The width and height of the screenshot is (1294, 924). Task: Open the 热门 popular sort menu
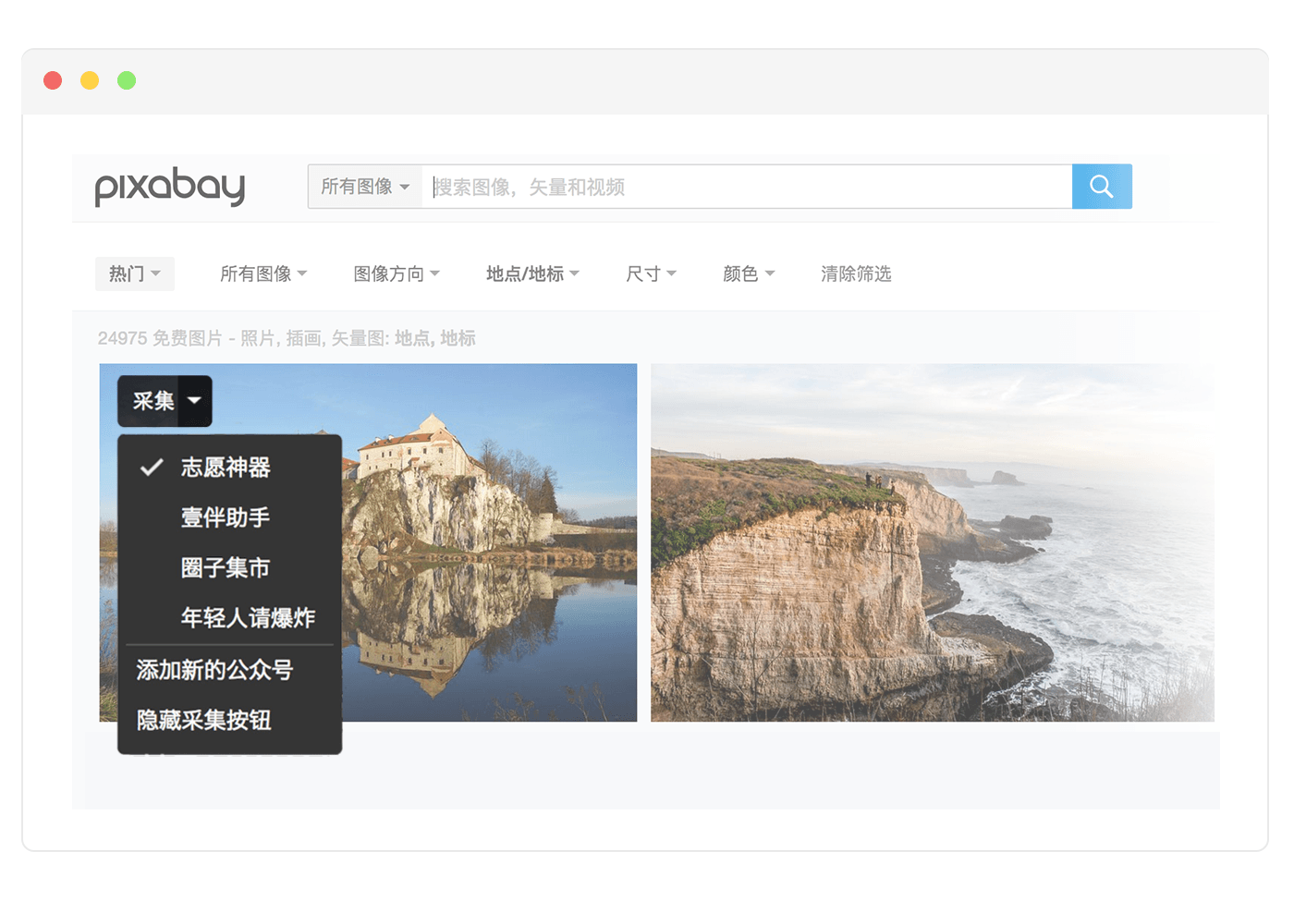134,274
